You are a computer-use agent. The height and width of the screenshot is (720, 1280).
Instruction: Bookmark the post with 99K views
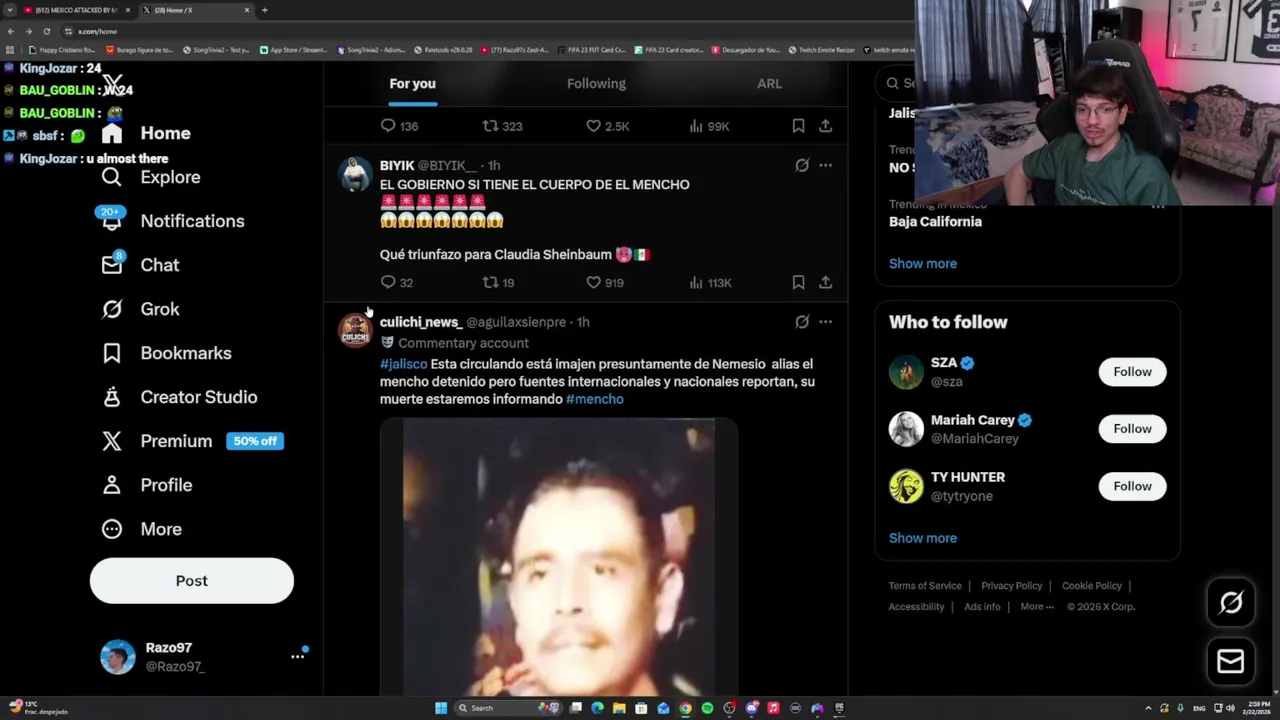[798, 126]
